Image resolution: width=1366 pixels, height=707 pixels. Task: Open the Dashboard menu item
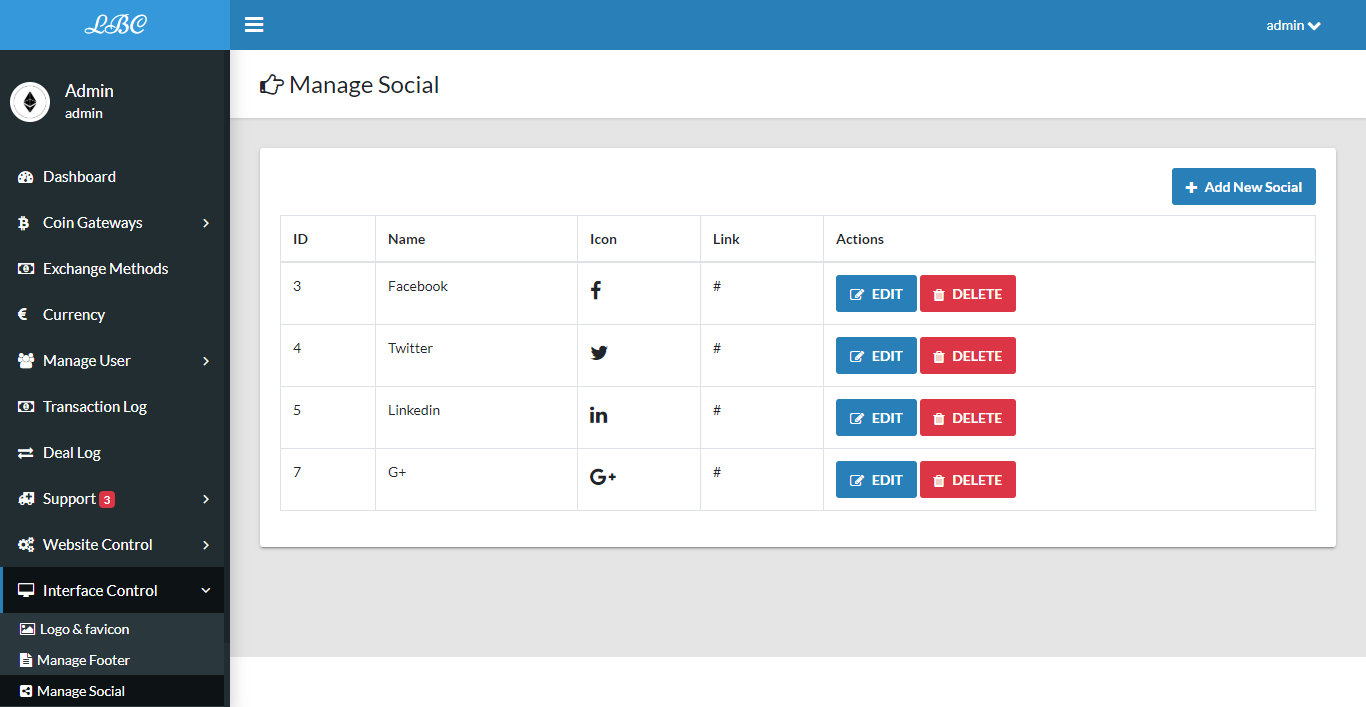point(79,177)
